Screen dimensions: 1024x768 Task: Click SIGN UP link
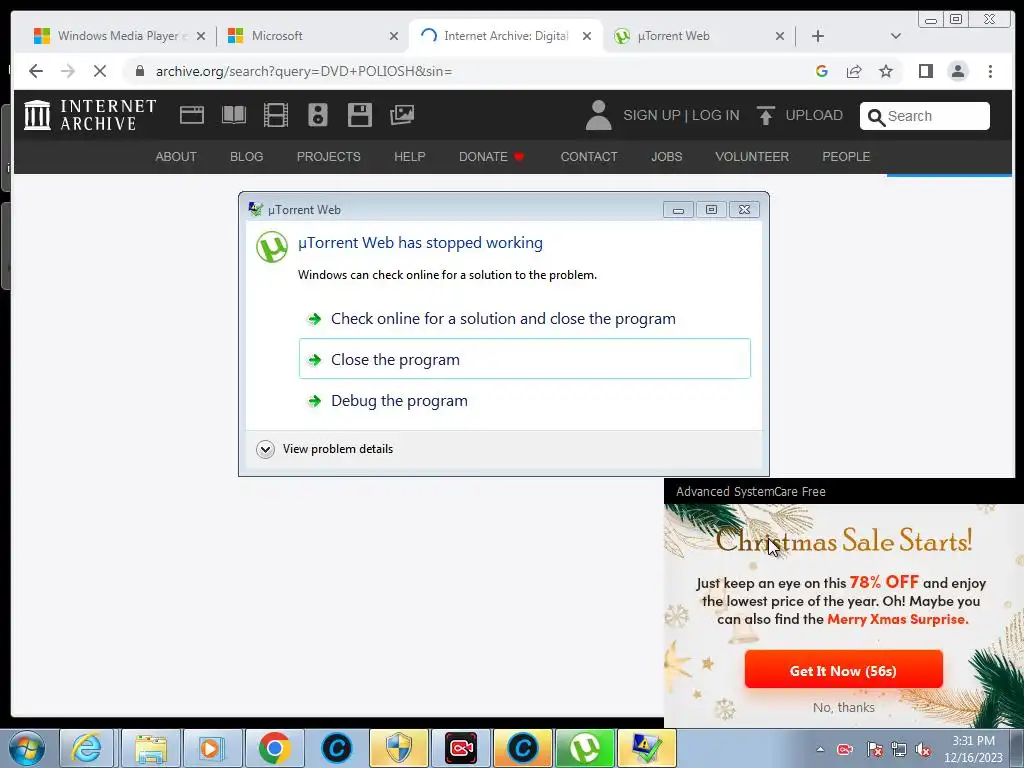coord(651,116)
